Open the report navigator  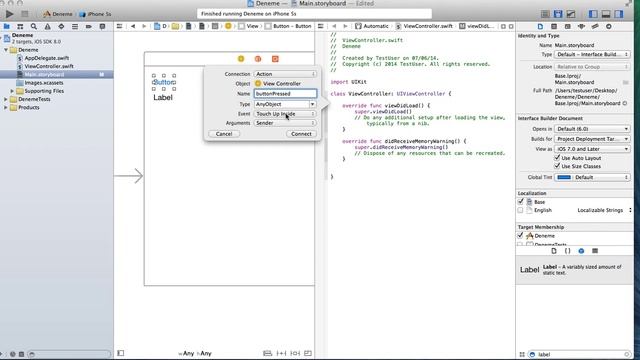coord(102,27)
